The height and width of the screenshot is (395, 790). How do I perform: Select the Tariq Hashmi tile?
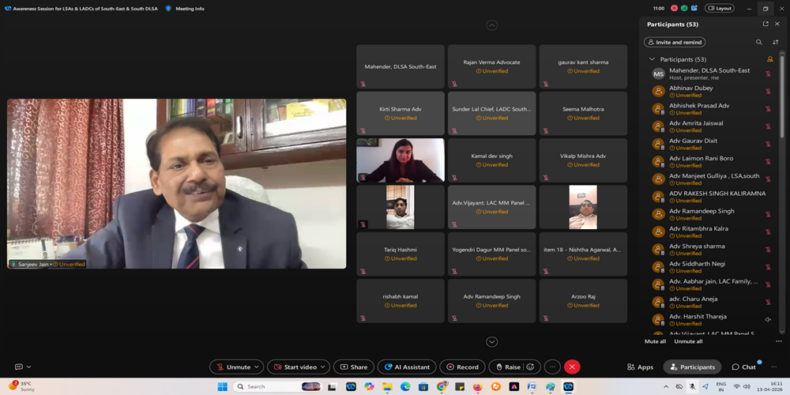[401, 254]
